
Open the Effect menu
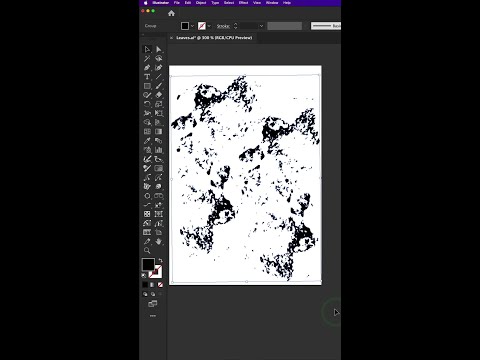pyautogui.click(x=243, y=3)
